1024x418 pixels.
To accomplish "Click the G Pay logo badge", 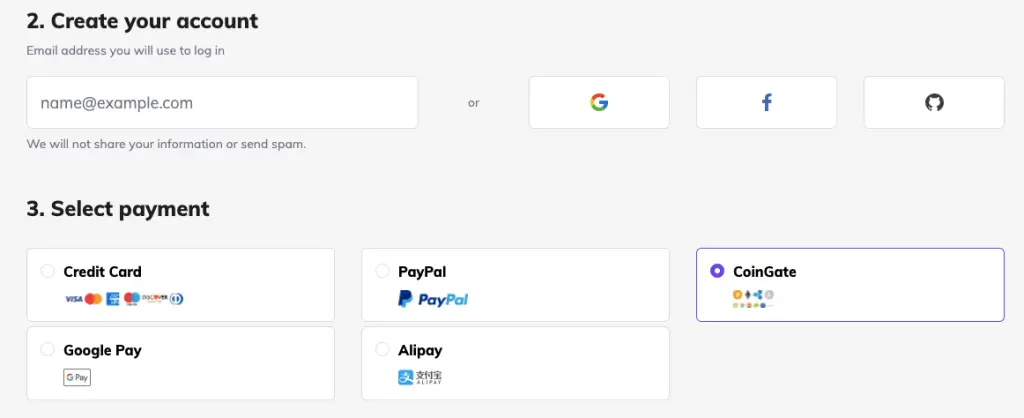I will [x=77, y=378].
